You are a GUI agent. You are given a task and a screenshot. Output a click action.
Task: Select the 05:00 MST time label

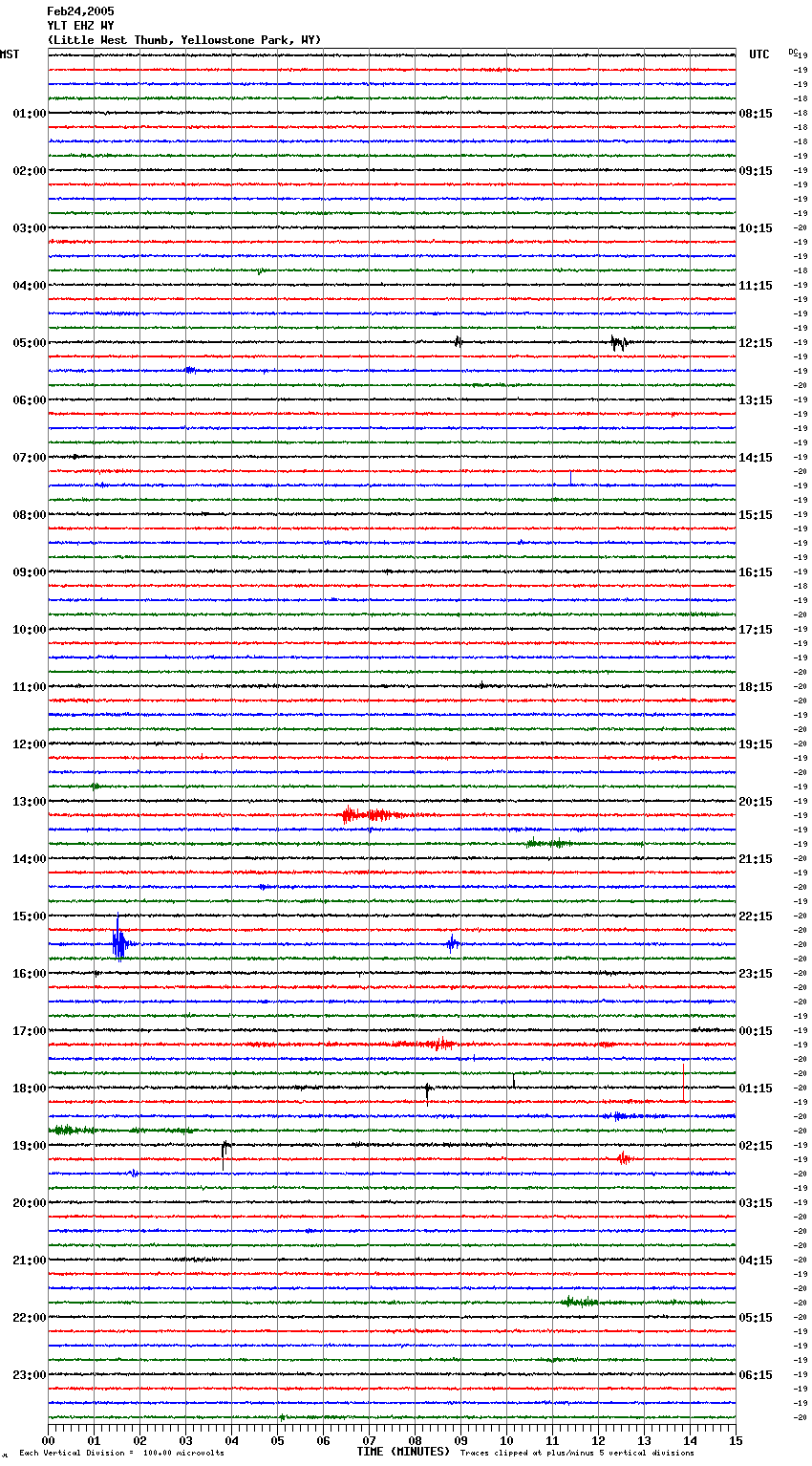tap(29, 343)
